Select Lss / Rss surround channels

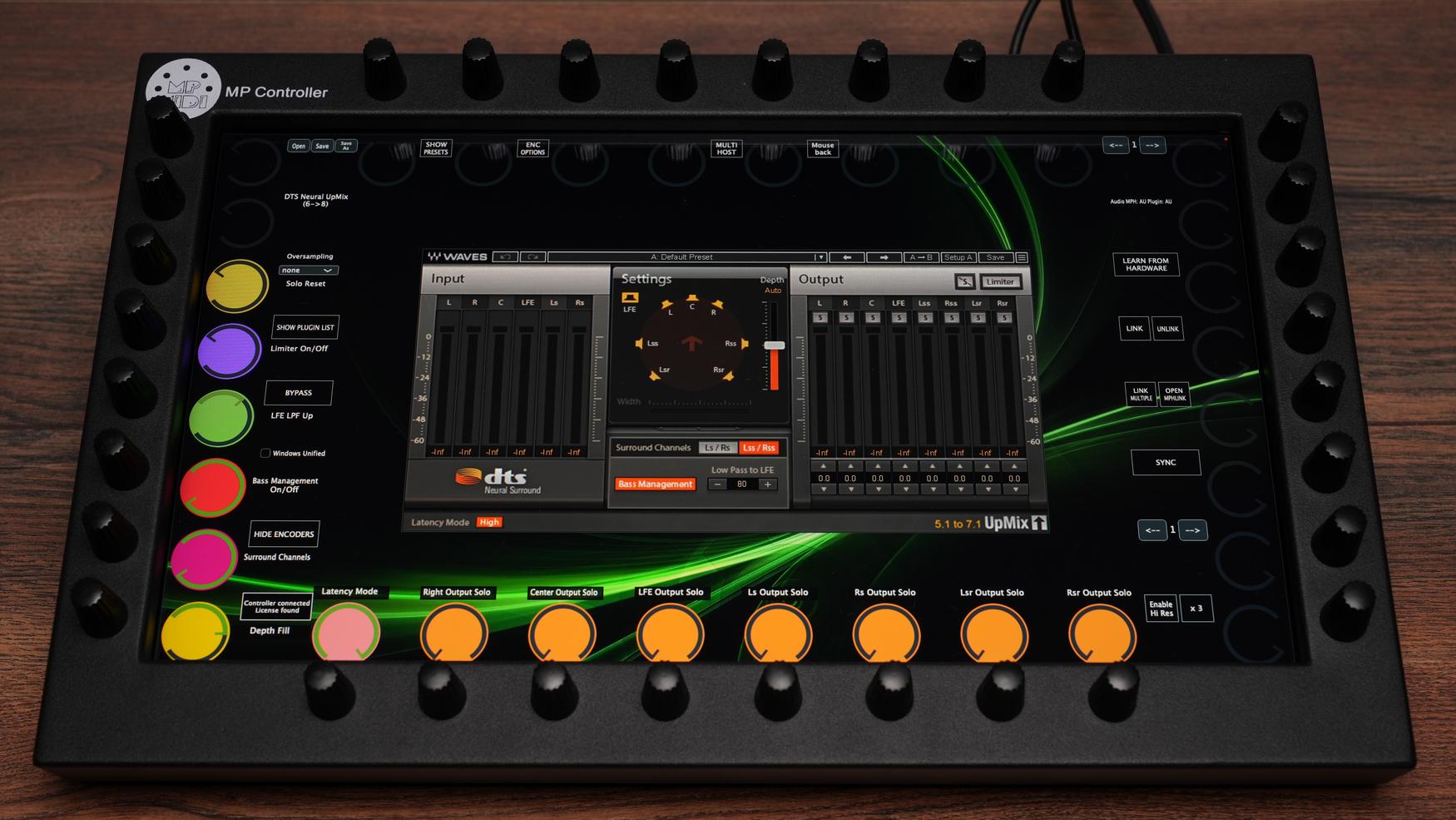click(x=759, y=448)
